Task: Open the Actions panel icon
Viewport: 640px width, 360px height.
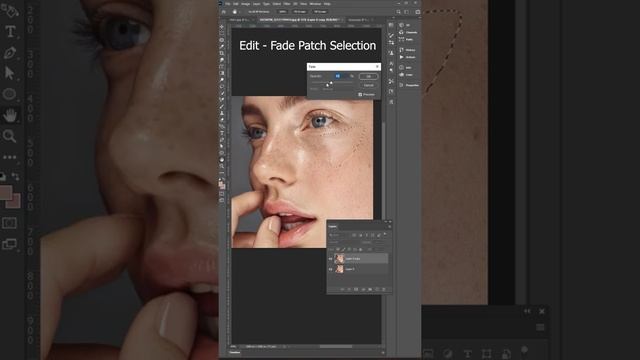Action: coord(402,57)
